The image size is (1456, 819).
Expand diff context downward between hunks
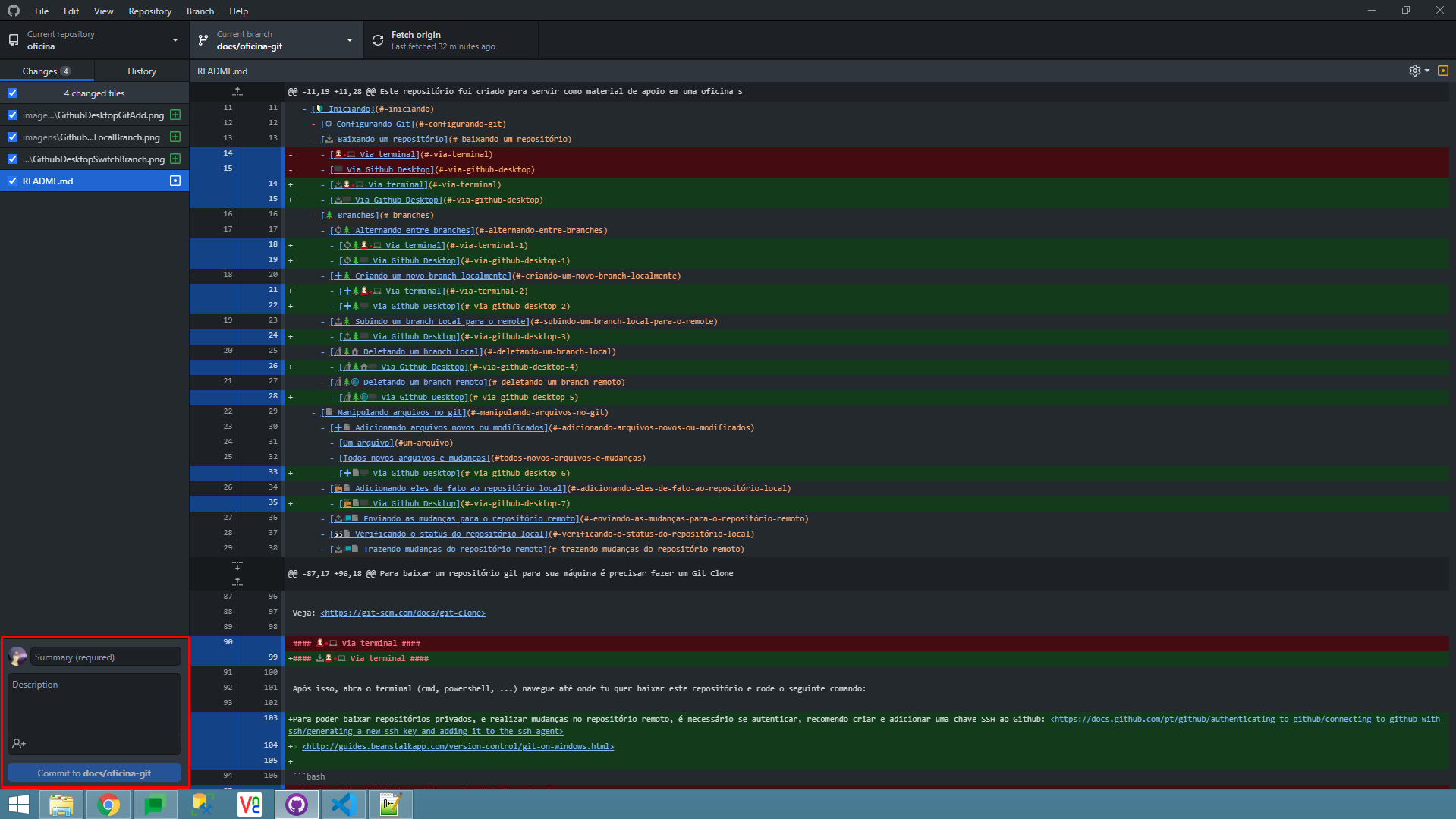tap(237, 566)
